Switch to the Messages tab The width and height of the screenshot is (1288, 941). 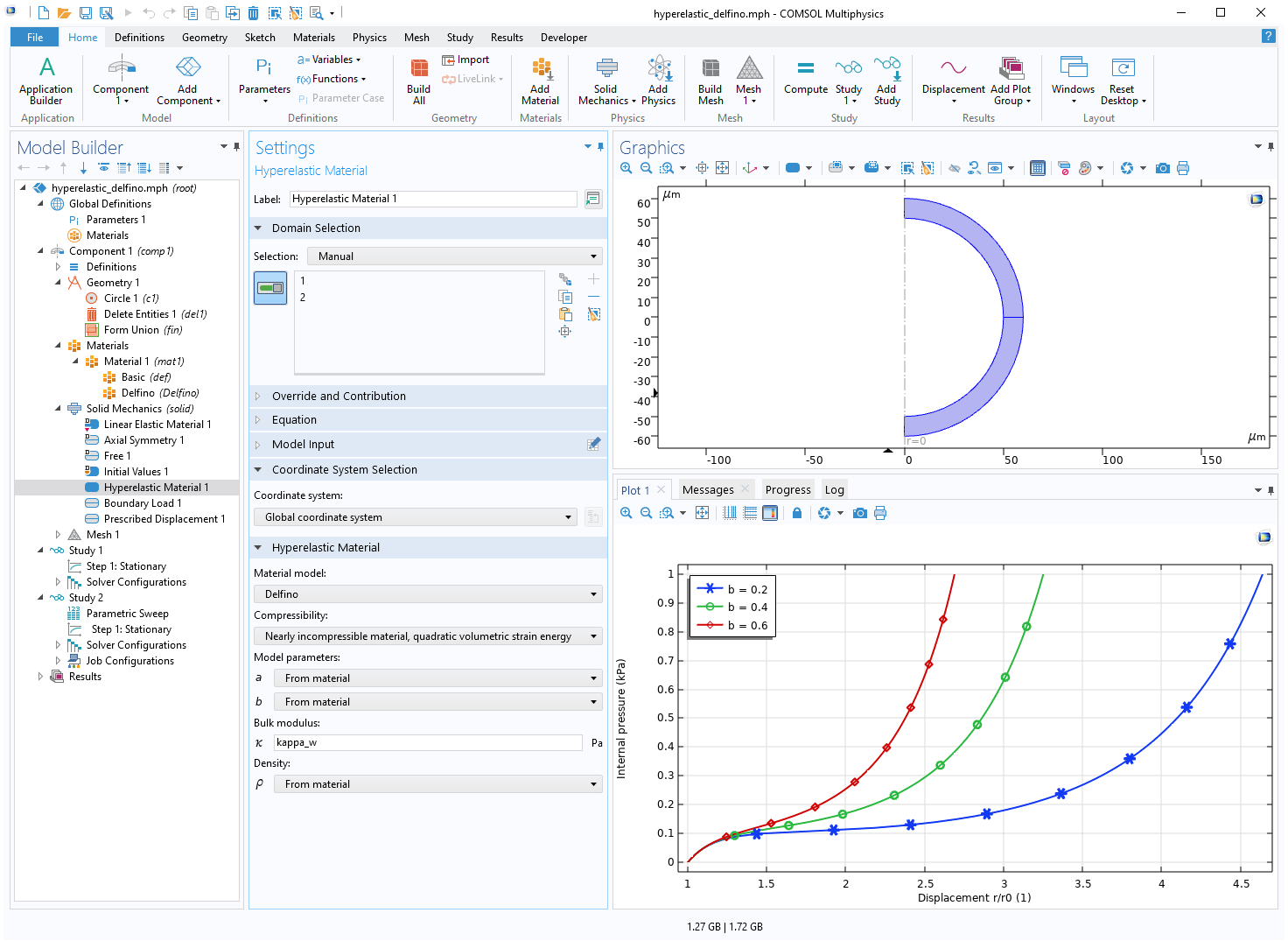click(708, 490)
